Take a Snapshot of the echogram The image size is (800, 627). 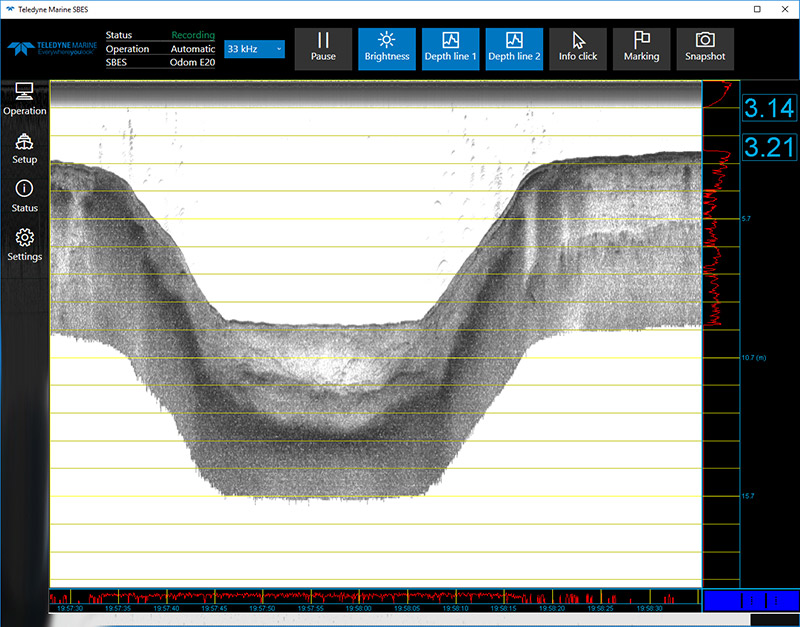click(x=705, y=48)
